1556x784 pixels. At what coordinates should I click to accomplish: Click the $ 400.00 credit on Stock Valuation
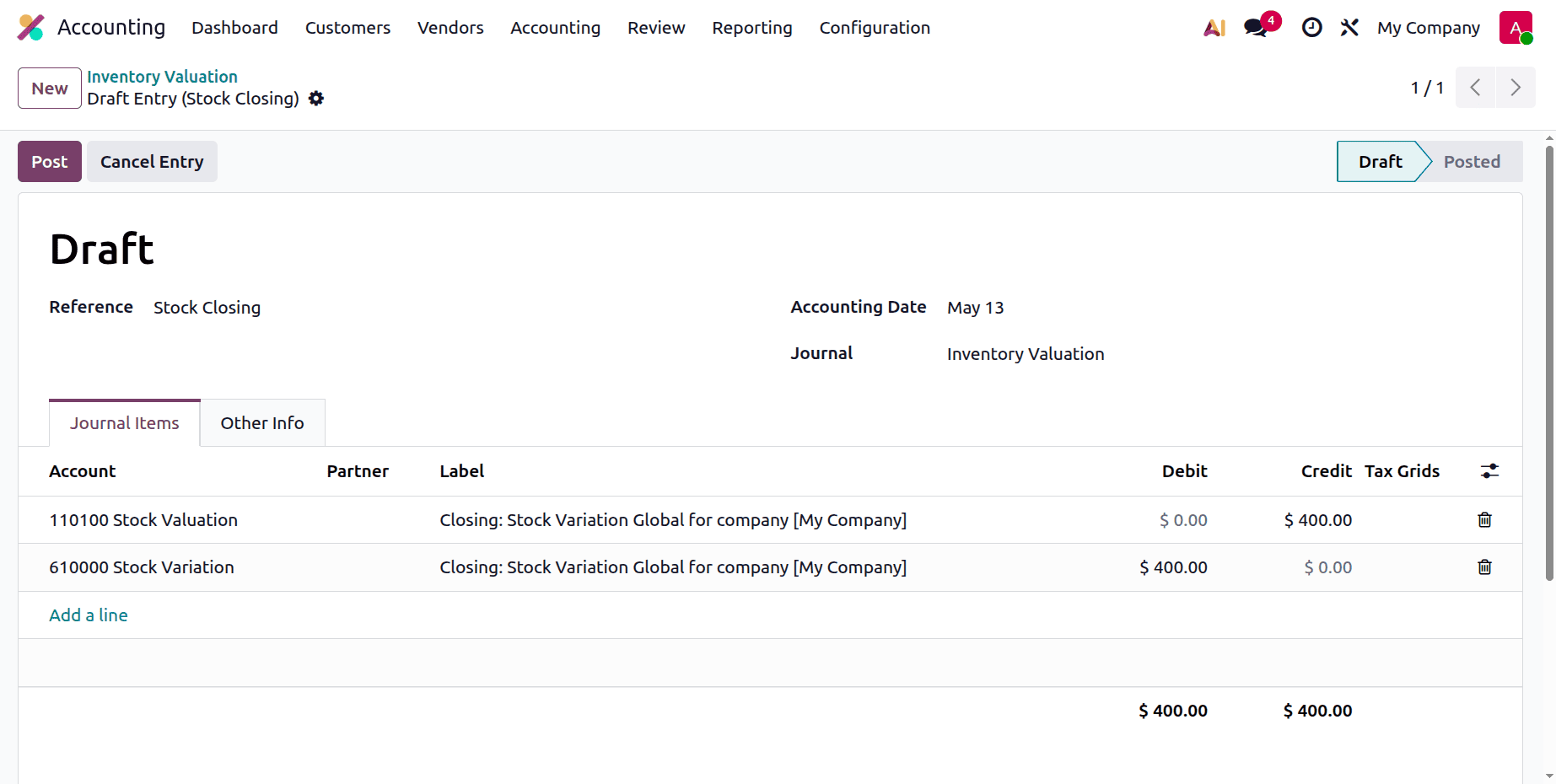(x=1317, y=520)
